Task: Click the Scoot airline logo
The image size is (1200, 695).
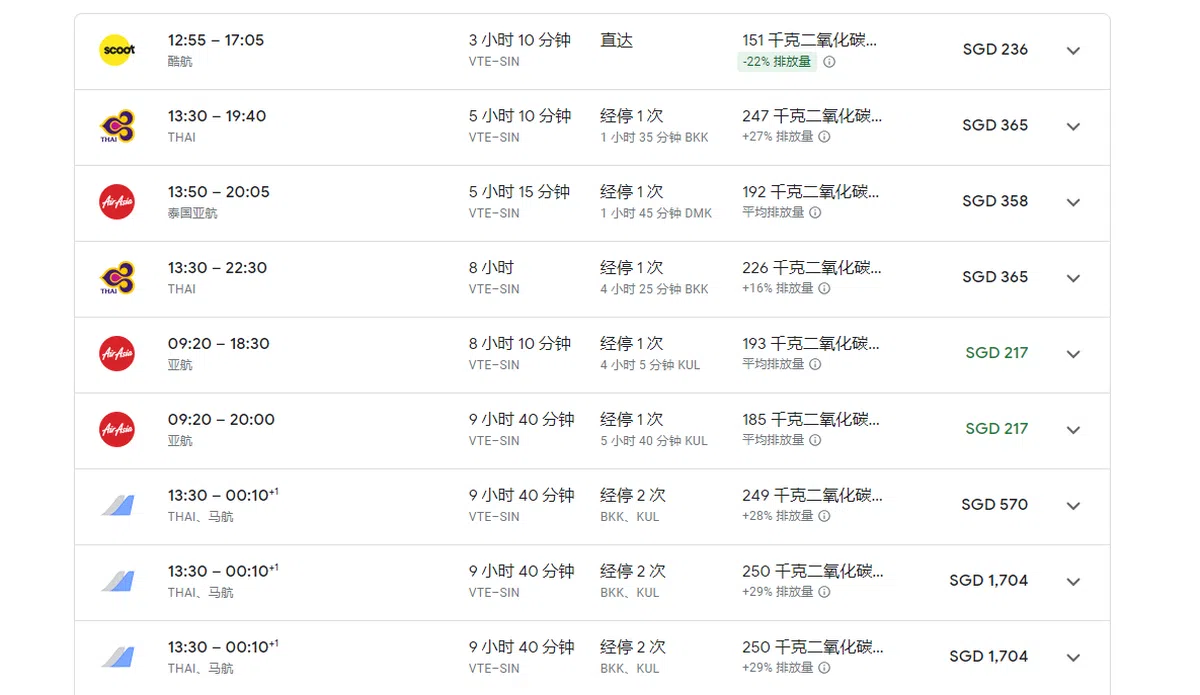Action: click(x=117, y=50)
